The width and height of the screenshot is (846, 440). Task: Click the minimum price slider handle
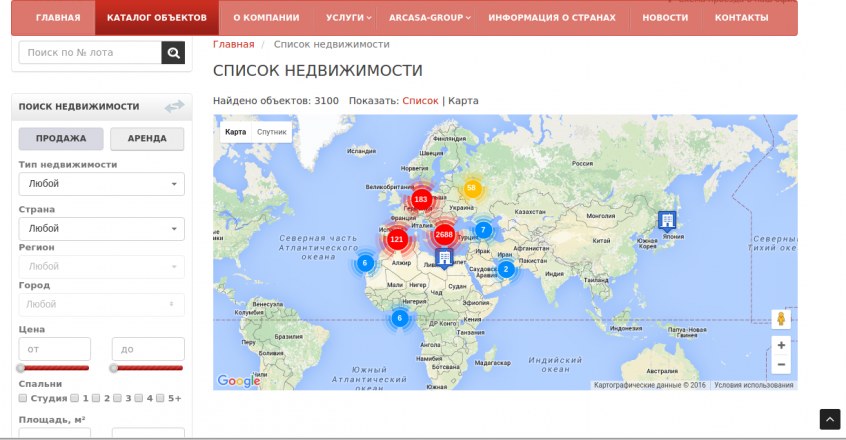click(21, 368)
